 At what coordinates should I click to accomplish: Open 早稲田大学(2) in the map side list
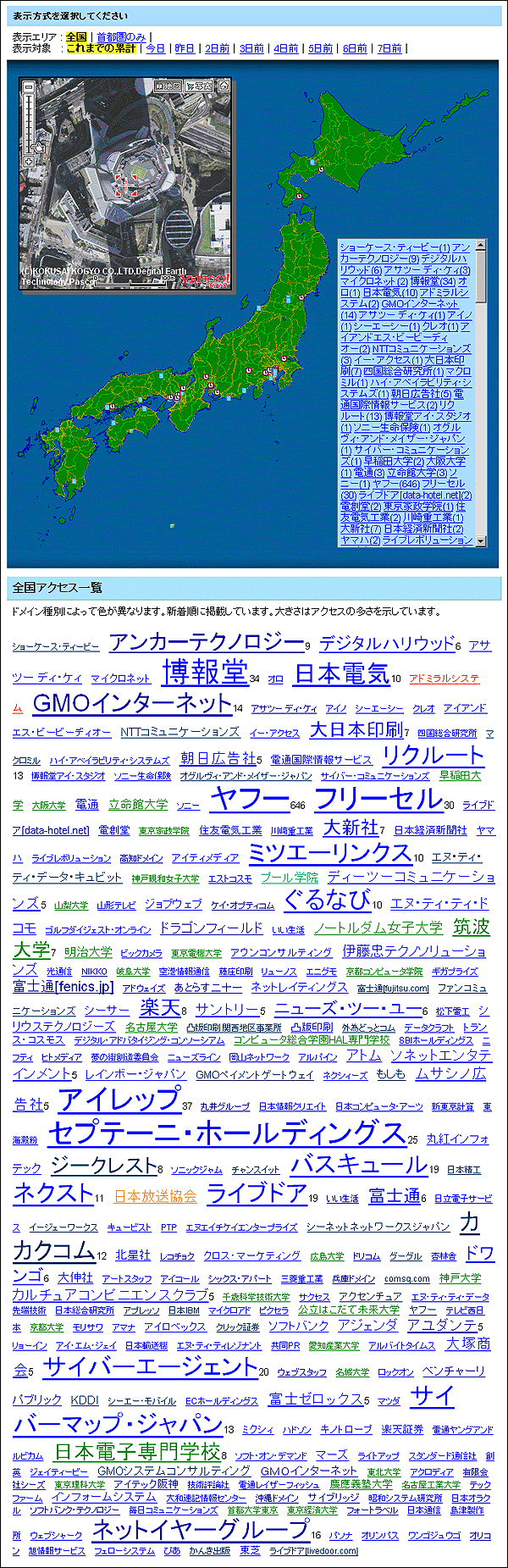tap(393, 462)
